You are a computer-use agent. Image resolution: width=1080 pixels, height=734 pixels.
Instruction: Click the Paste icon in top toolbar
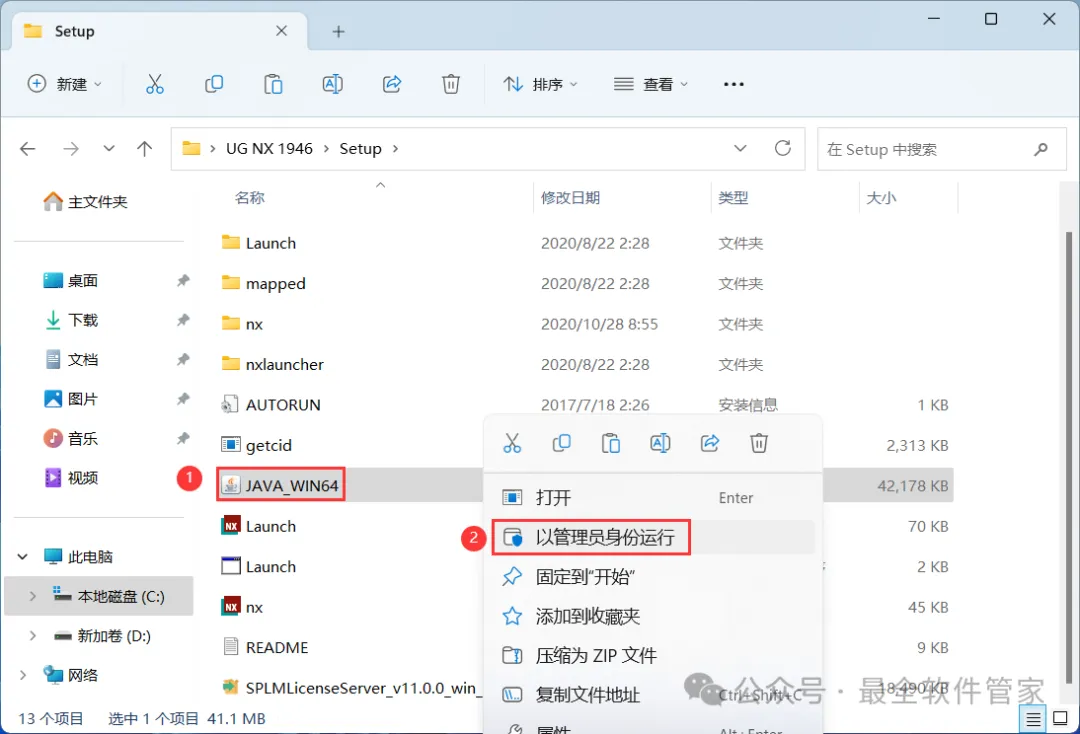pos(273,84)
